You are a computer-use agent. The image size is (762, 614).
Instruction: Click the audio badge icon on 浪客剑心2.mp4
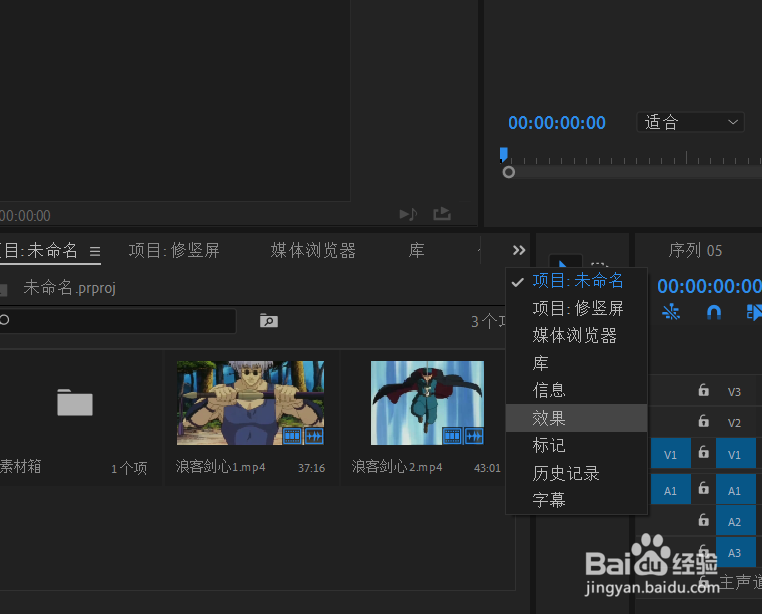coord(474,436)
